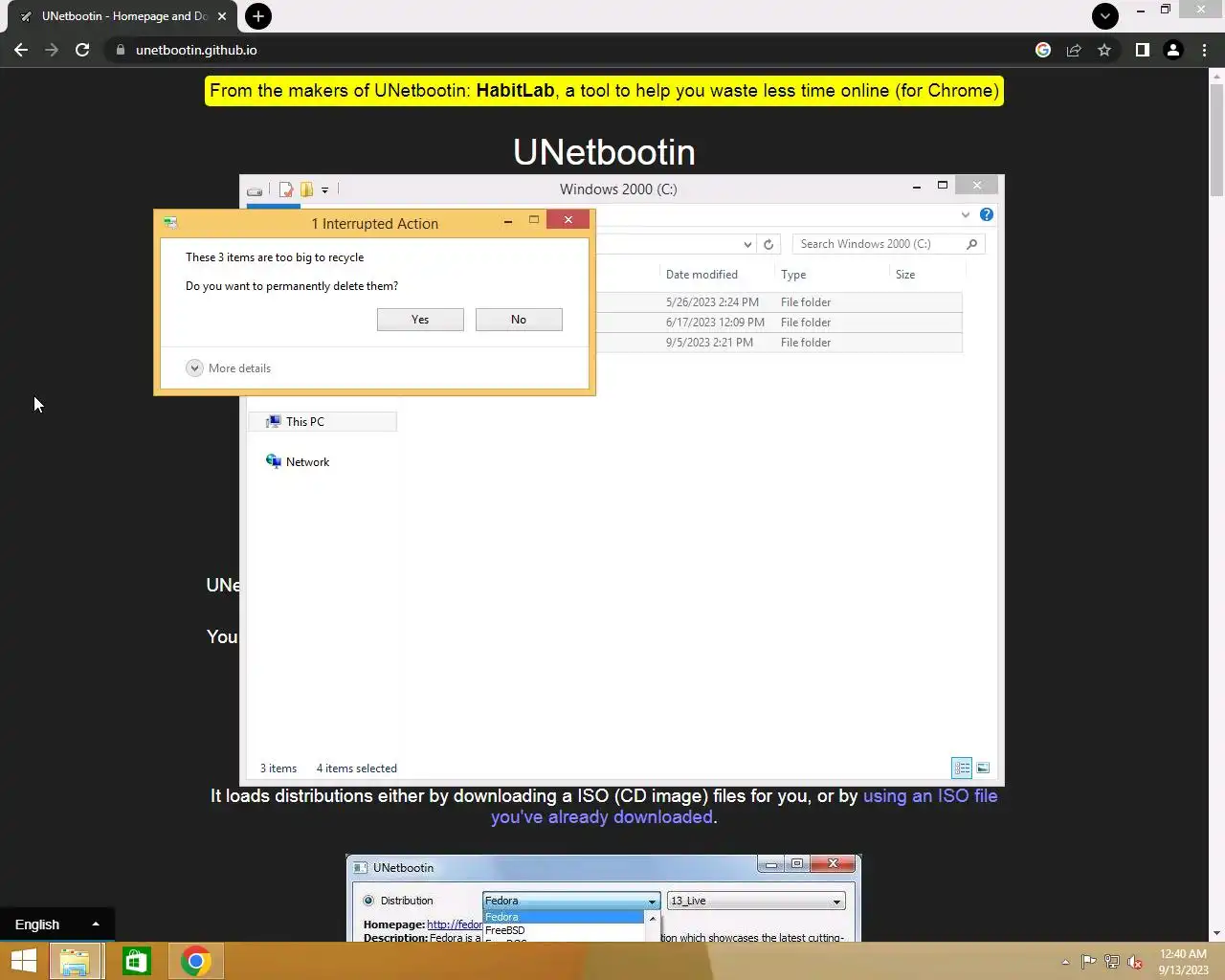Click No in the Interrupted Action dialog
This screenshot has height=980, width=1225.
(x=519, y=320)
